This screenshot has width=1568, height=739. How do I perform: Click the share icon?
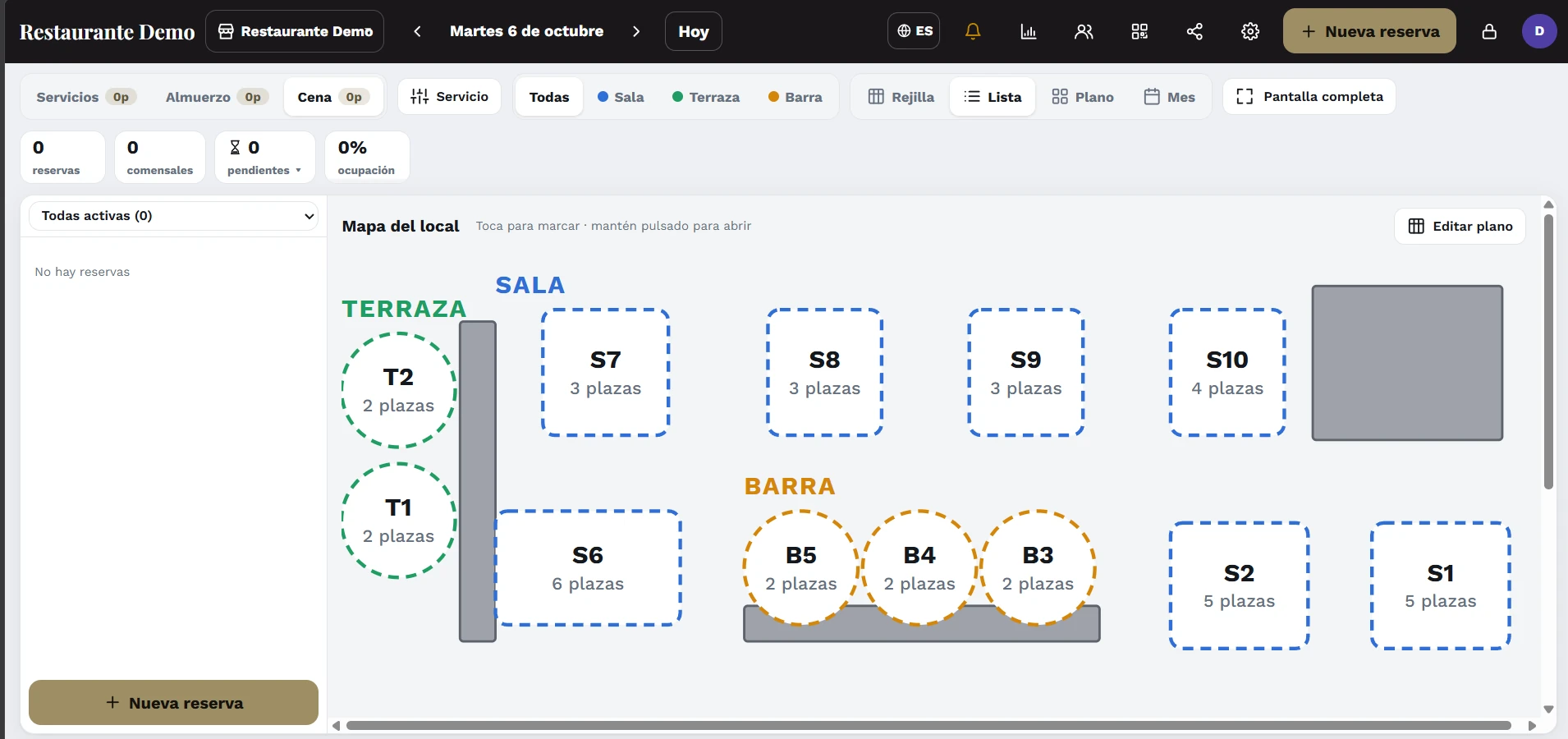(1194, 31)
